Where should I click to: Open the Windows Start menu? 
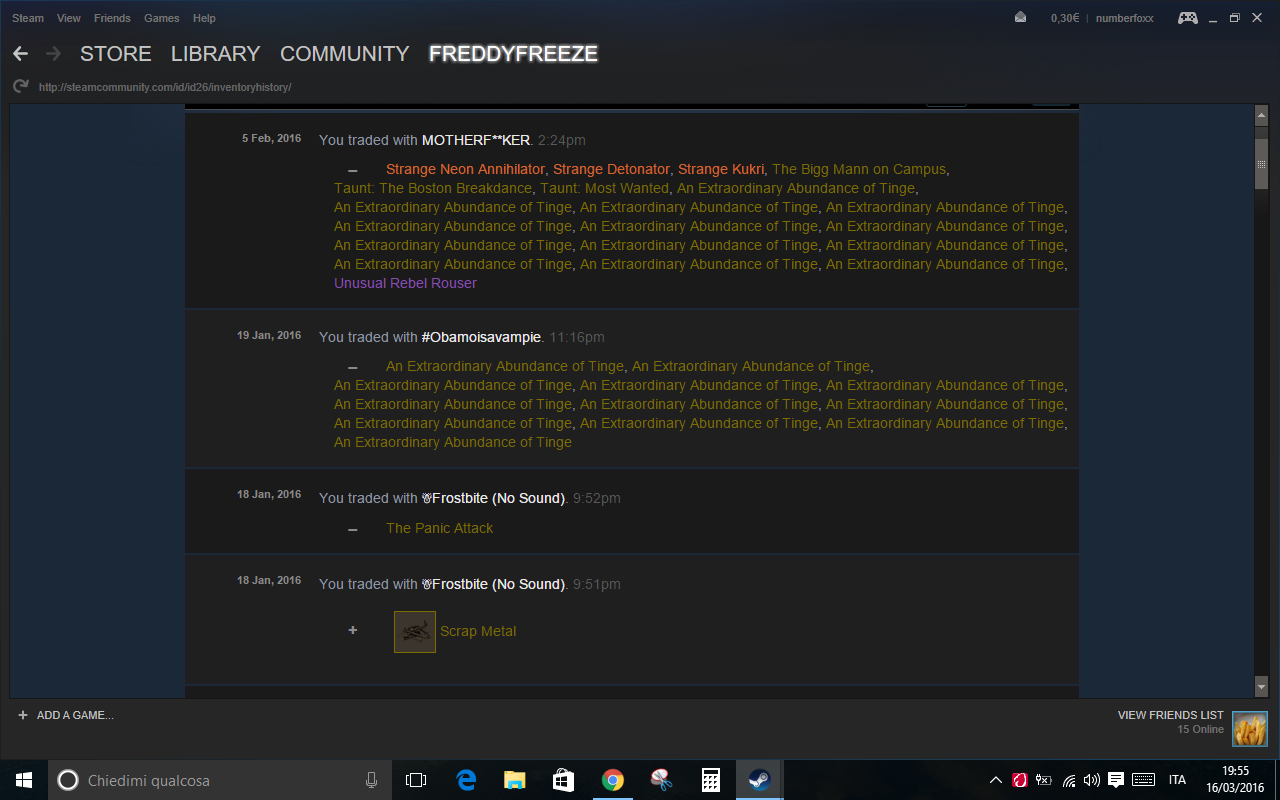coord(24,780)
